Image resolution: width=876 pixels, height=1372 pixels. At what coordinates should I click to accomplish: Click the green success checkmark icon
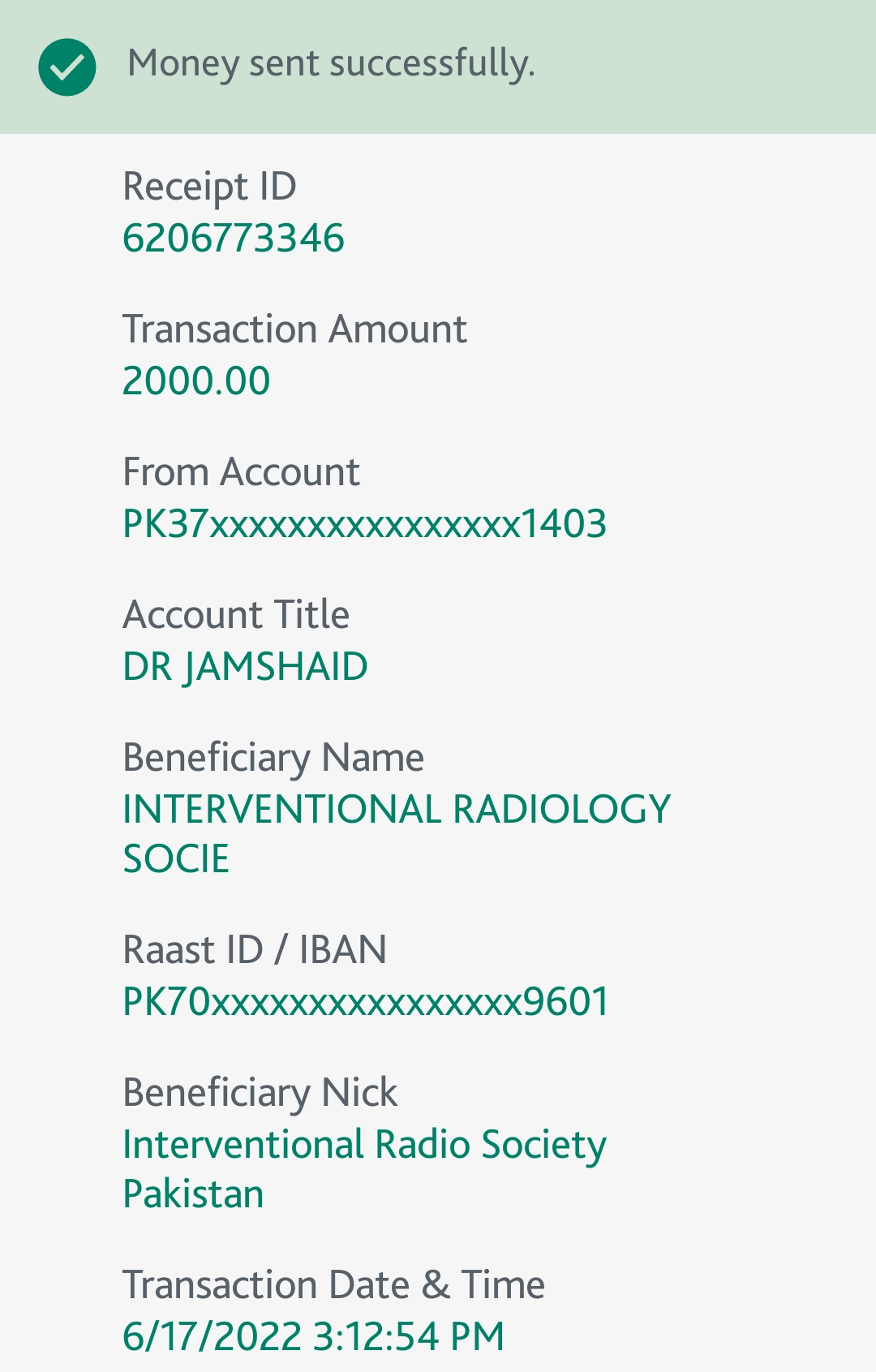[67, 67]
